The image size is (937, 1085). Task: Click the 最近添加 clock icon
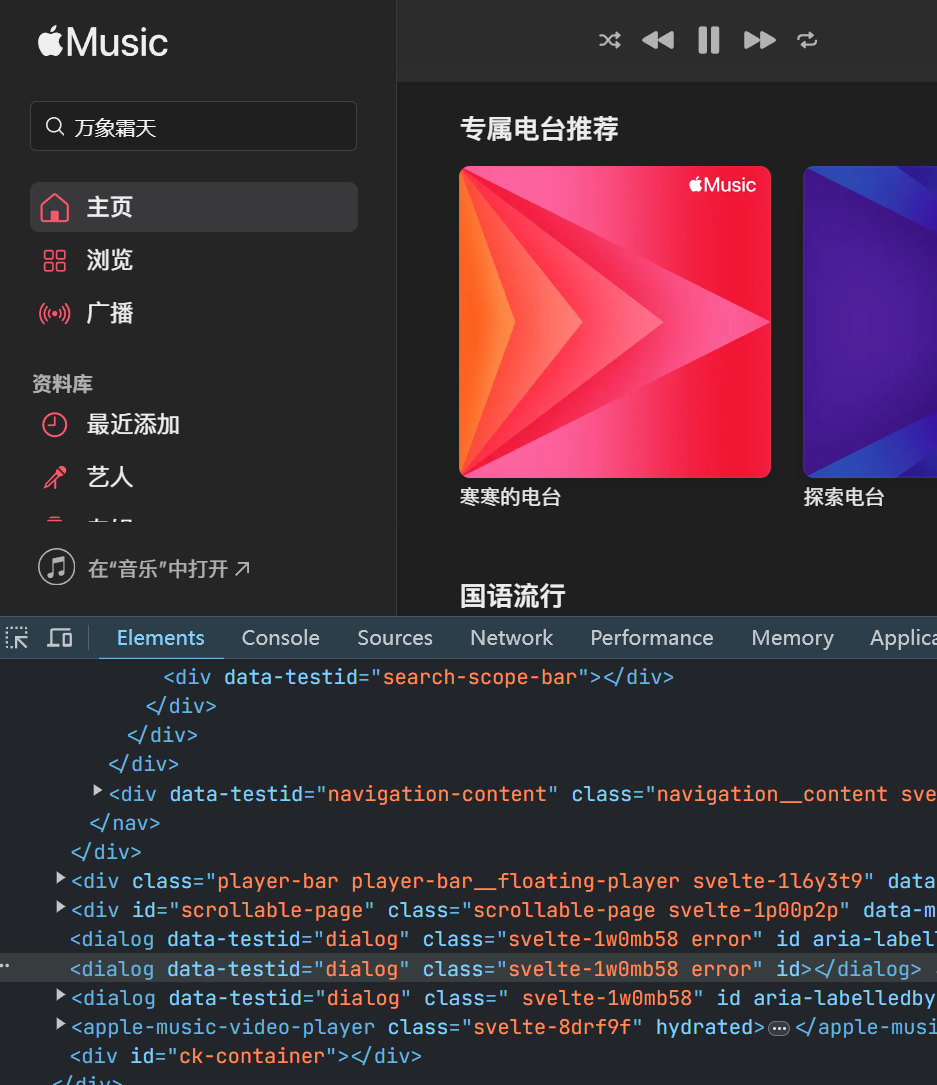(x=55, y=424)
